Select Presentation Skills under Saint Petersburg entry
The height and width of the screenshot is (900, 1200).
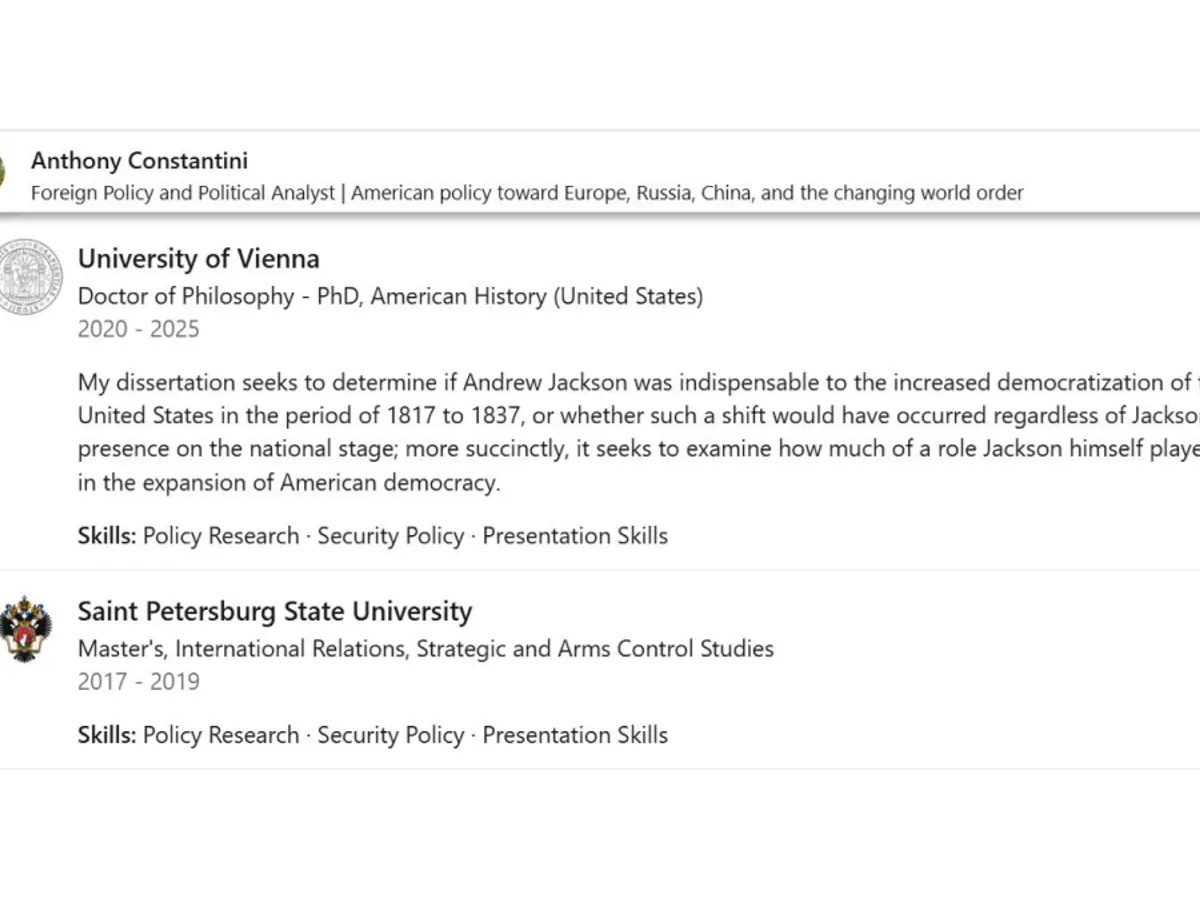coord(575,735)
